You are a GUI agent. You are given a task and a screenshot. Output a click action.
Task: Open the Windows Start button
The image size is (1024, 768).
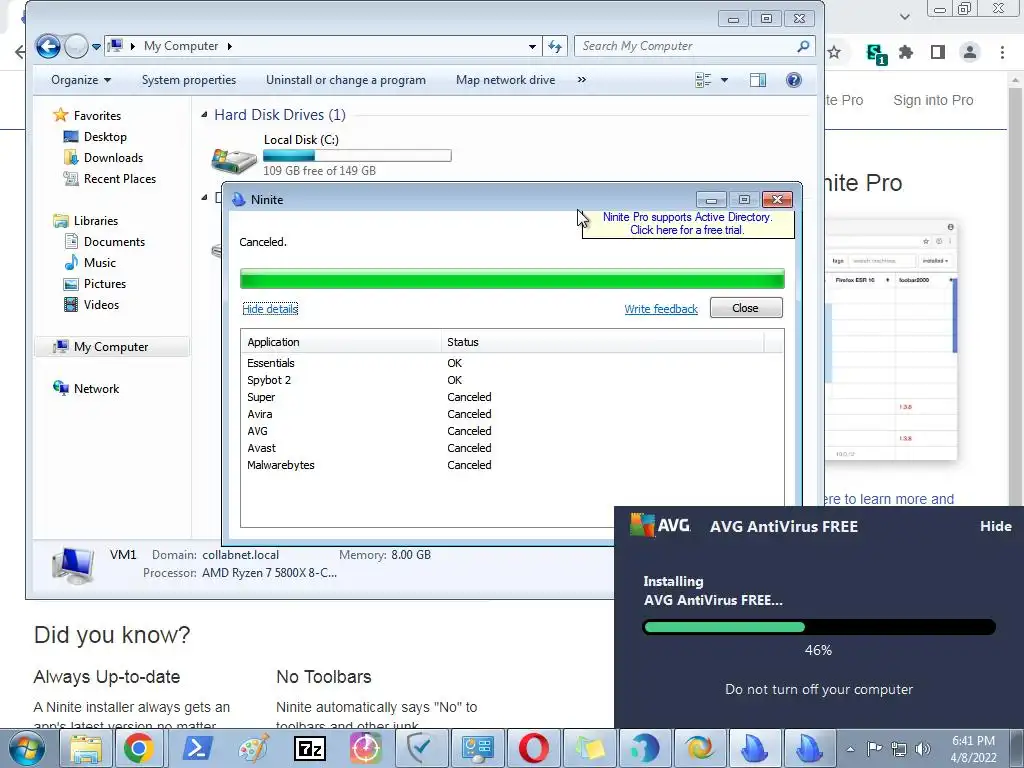point(27,748)
